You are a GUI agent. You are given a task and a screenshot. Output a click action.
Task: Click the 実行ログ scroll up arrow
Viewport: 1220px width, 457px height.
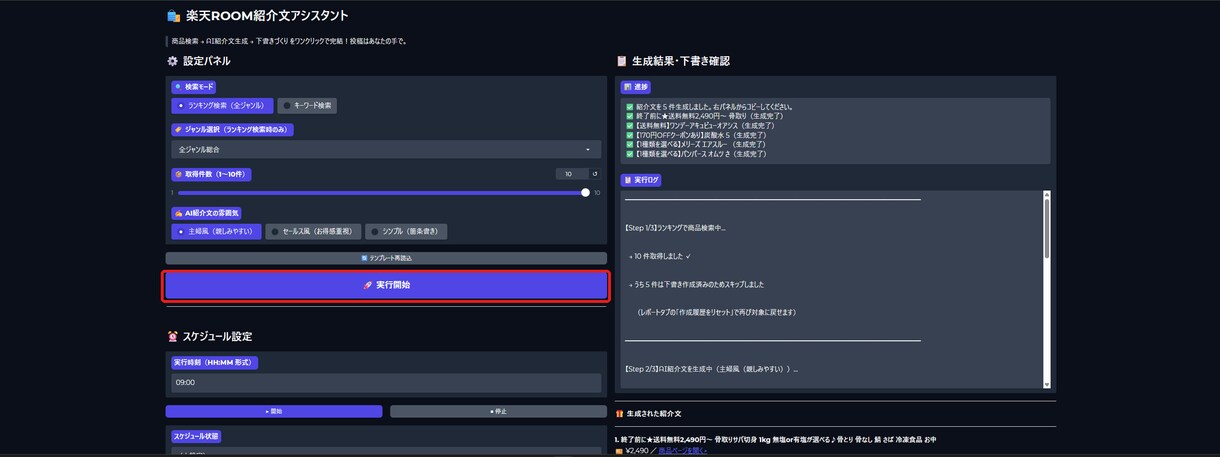pos(1047,194)
